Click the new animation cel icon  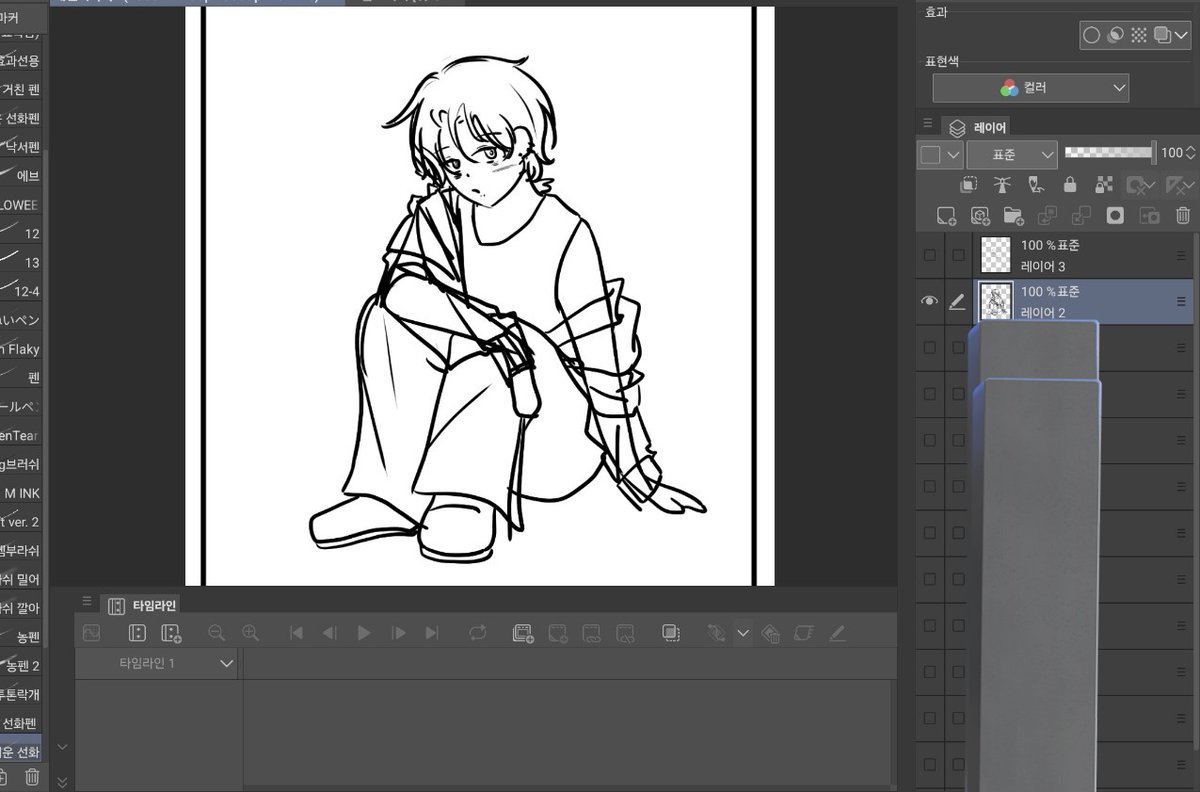pyautogui.click(x=558, y=633)
